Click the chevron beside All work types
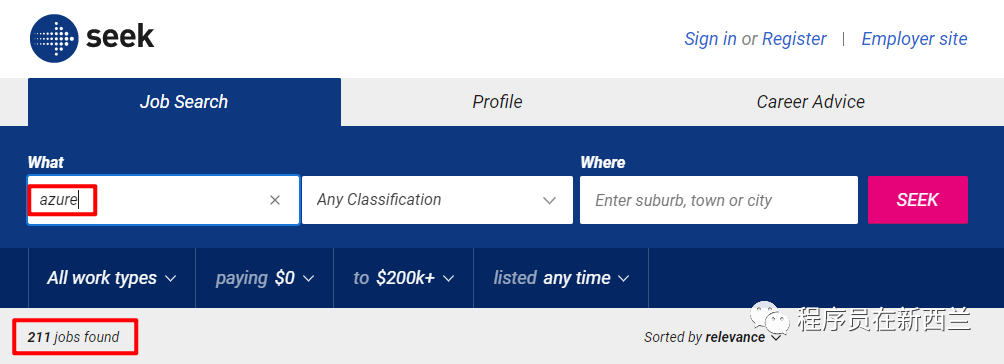 170,278
